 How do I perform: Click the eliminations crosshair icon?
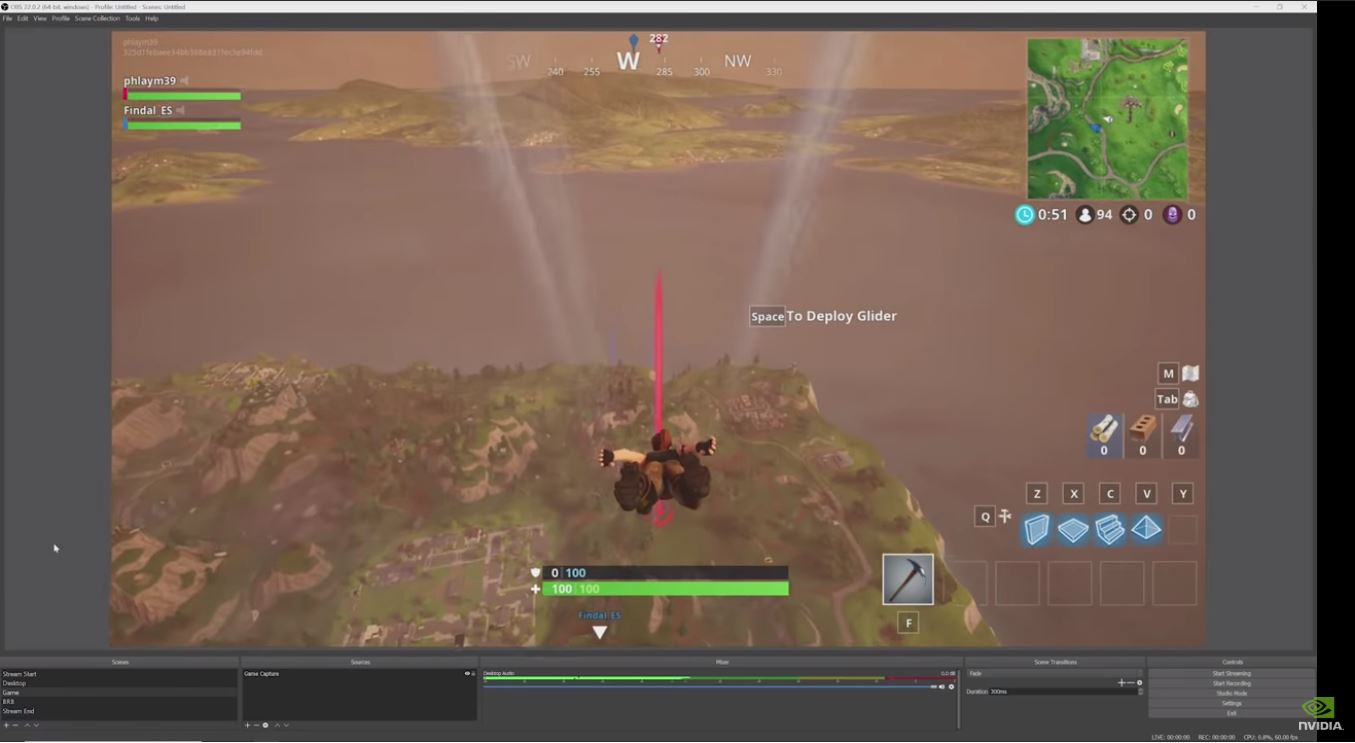click(x=1129, y=214)
